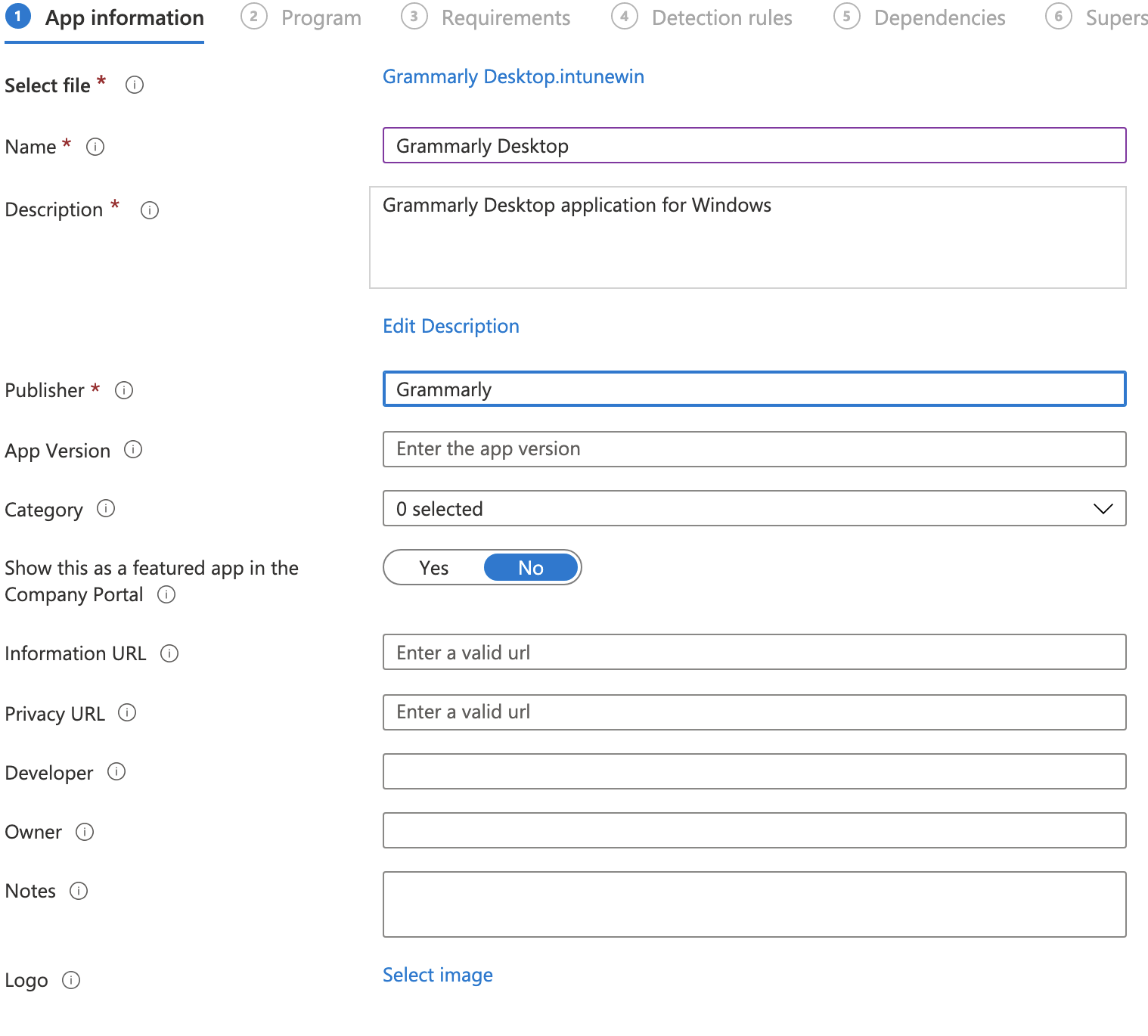Viewport: 1148px width, 1036px height.
Task: Click the Information URL info icon
Action: [169, 653]
